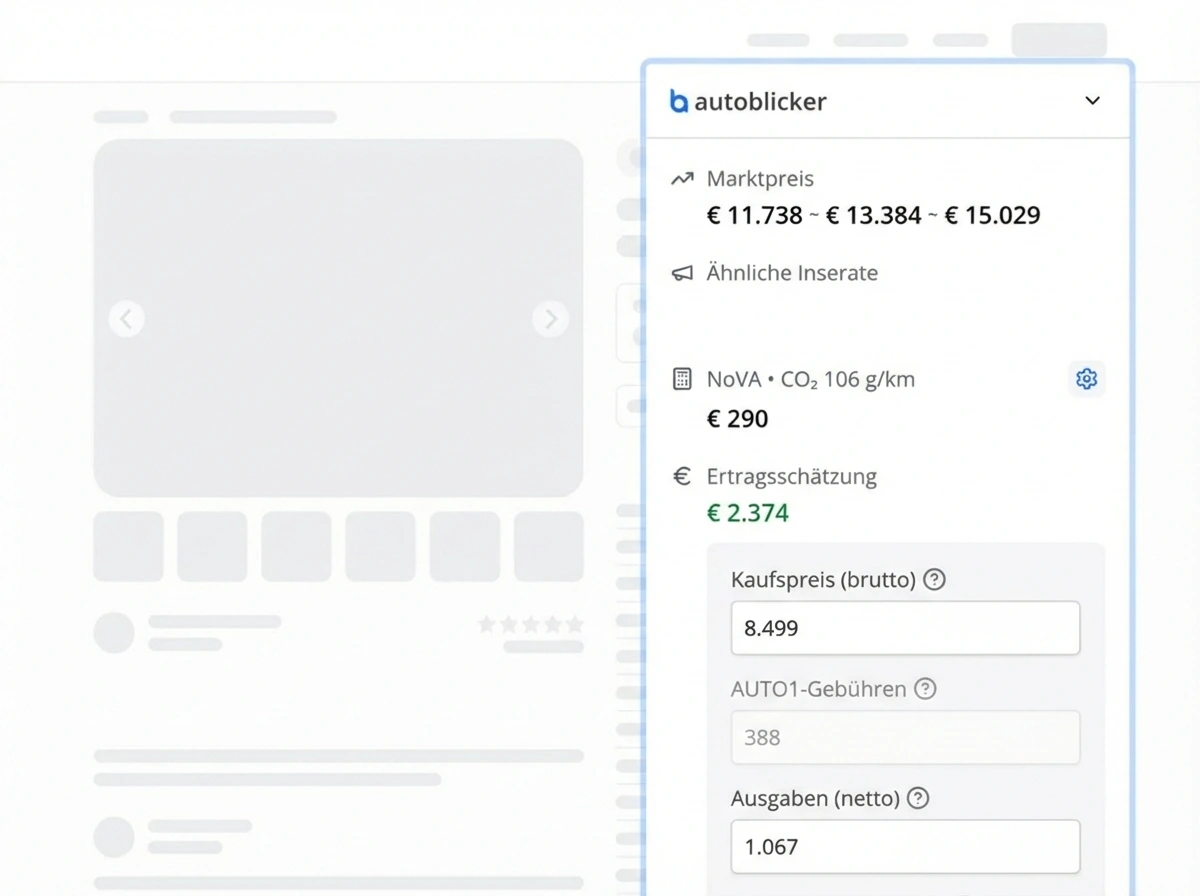This screenshot has height=896, width=1200.
Task: Show help for Kaufspreis (brutto)
Action: point(934,579)
